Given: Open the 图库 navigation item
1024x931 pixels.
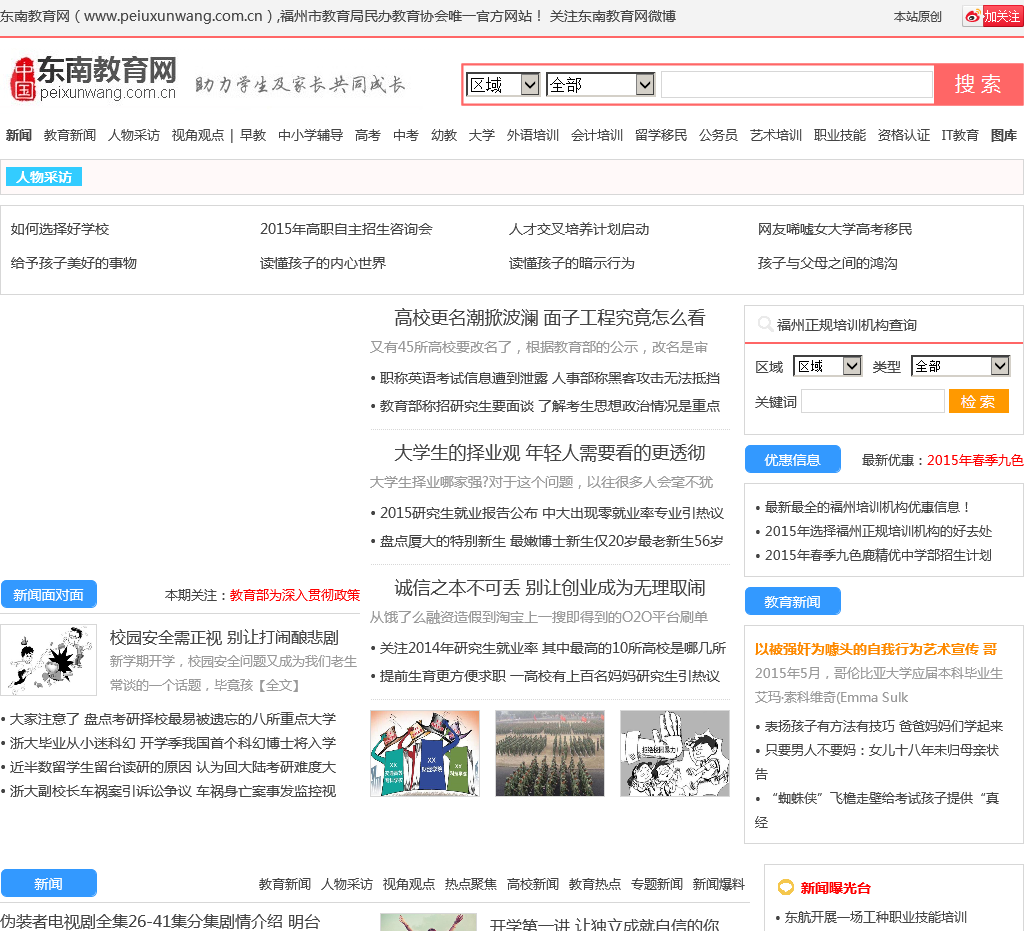Looking at the screenshot, I should 1004,135.
